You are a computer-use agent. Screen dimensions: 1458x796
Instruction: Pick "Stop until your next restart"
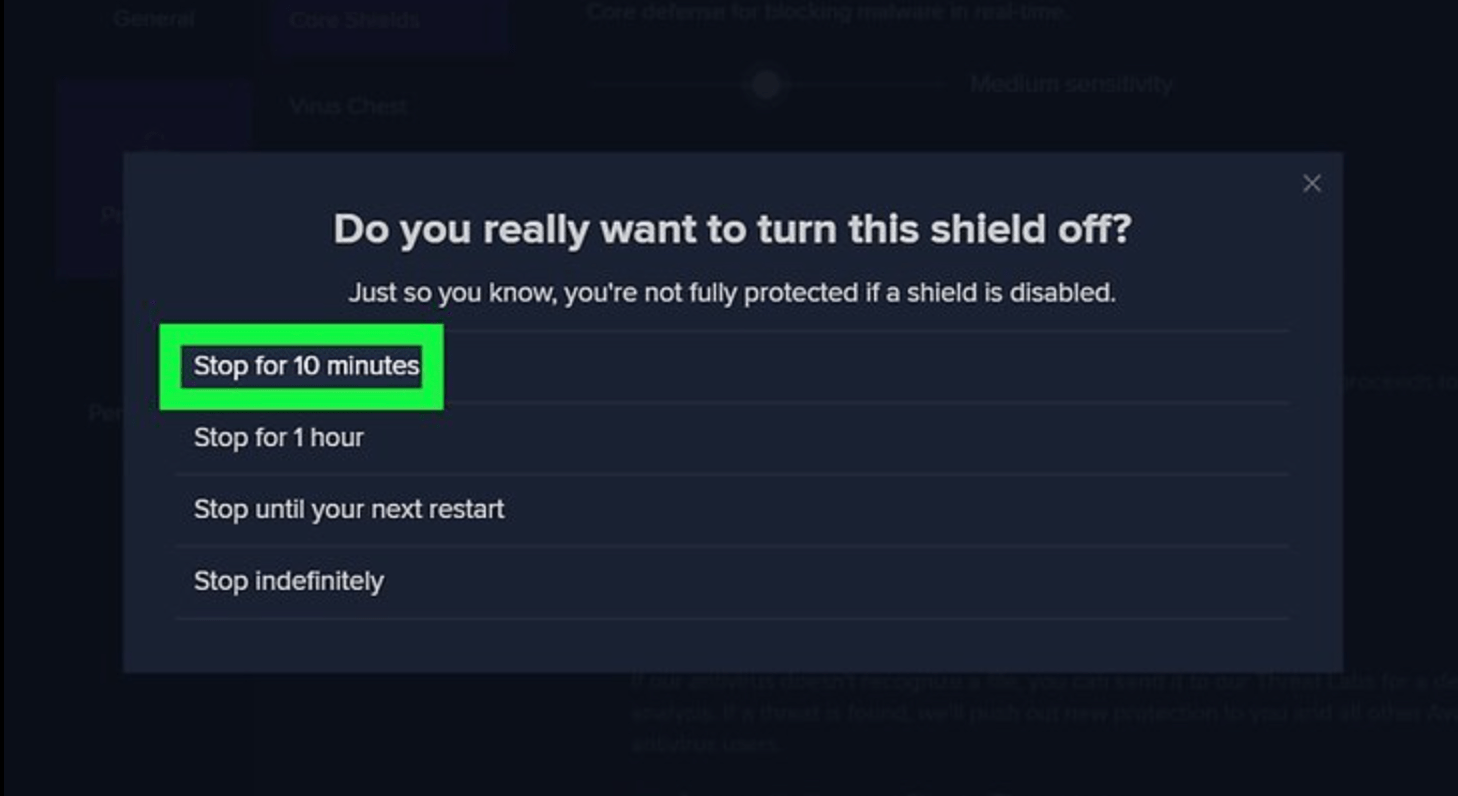(349, 509)
